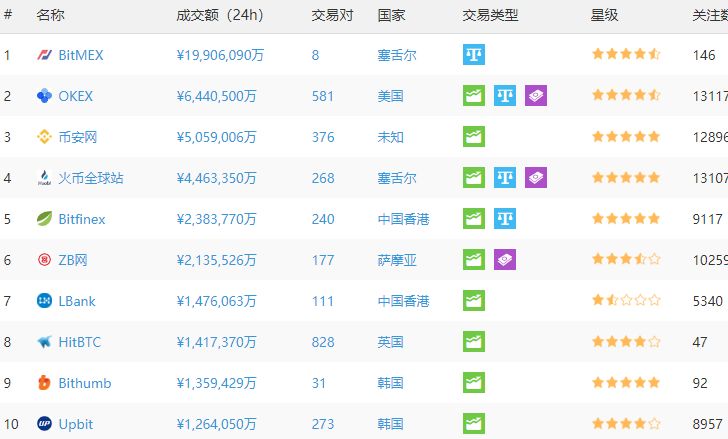
Task: Open the ZB网 exchange link
Action: (73, 260)
